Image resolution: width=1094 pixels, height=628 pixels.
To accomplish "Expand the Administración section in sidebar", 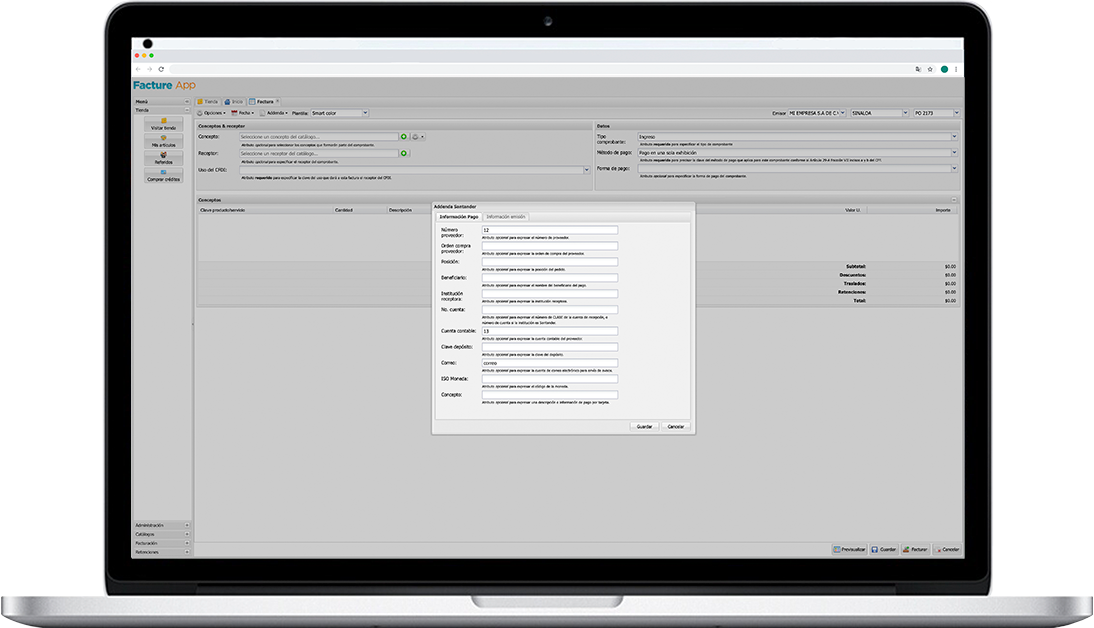I will tap(162, 525).
